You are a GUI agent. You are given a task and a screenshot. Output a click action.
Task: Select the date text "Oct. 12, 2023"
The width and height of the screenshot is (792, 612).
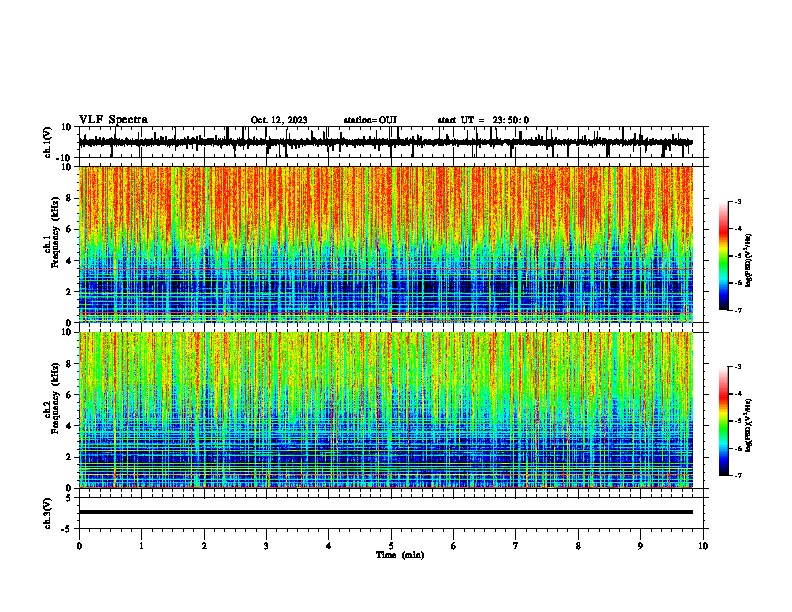coord(279,120)
